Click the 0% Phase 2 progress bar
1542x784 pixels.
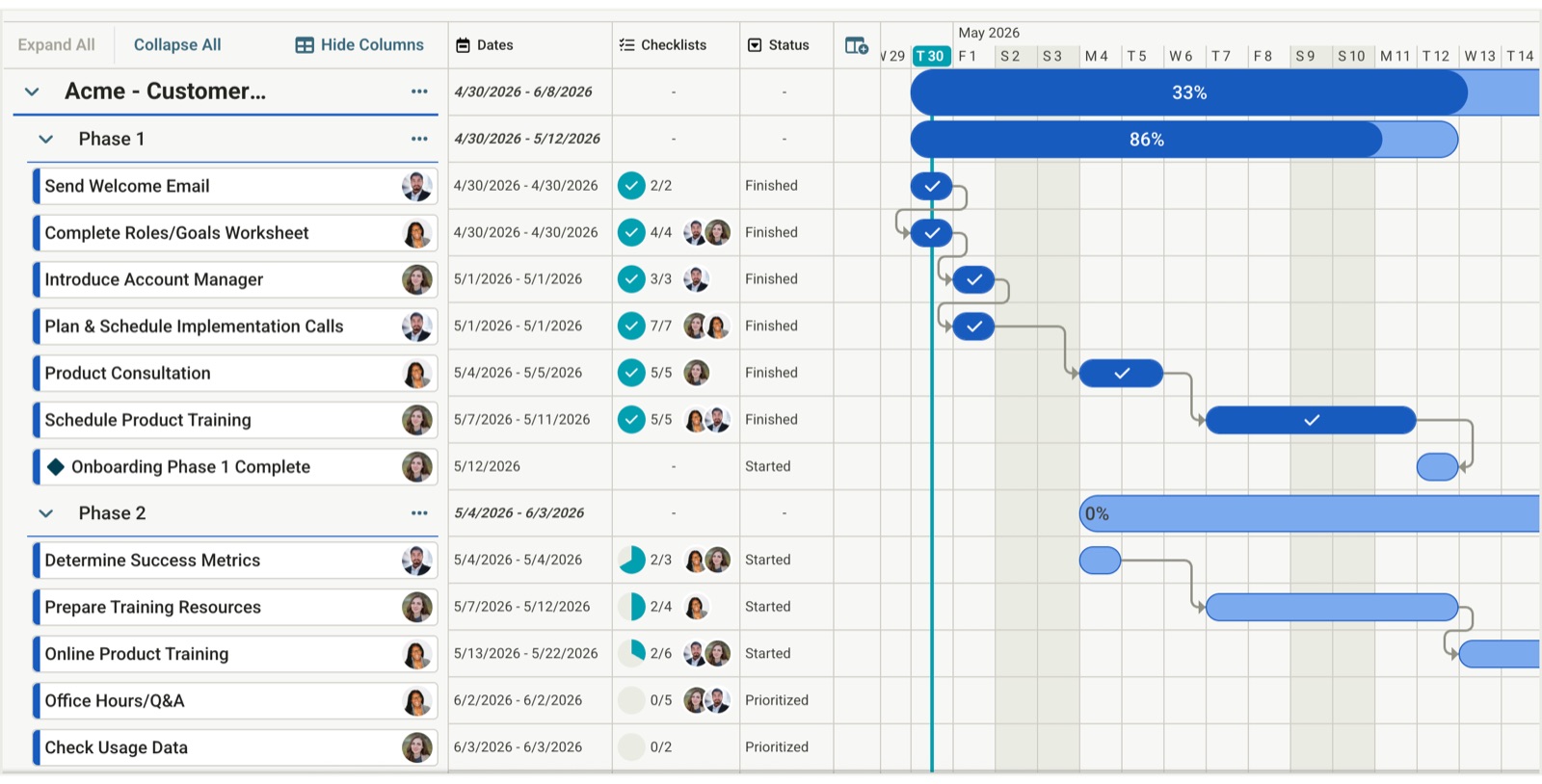(x=1310, y=513)
